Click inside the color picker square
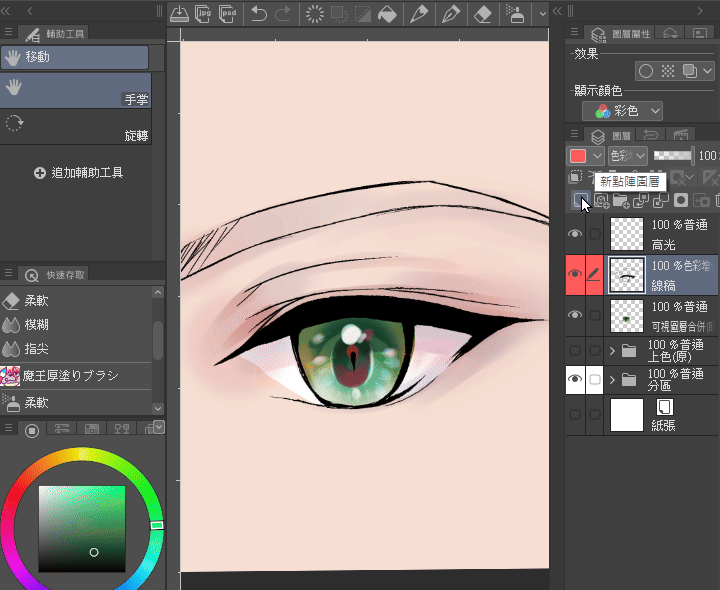Viewport: 720px width, 590px height. pyautogui.click(x=82, y=530)
